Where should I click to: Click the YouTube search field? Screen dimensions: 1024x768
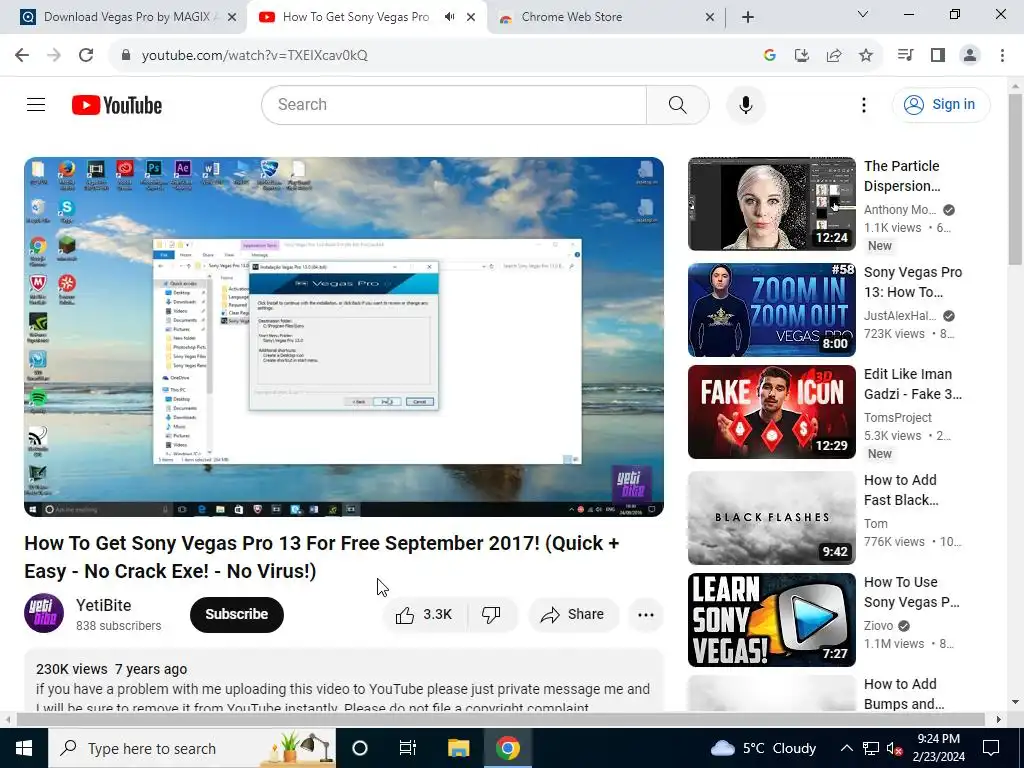click(454, 104)
